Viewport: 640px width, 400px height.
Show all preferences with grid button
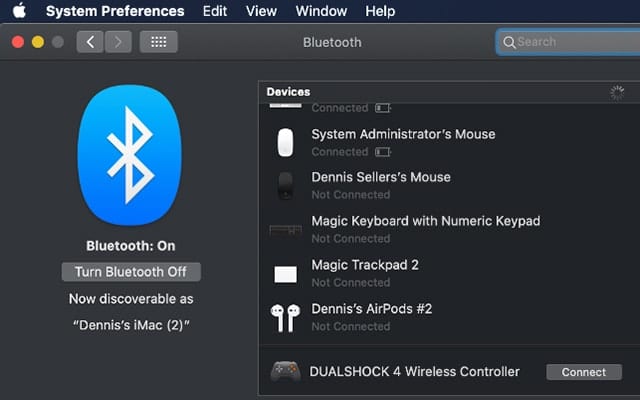click(x=158, y=42)
